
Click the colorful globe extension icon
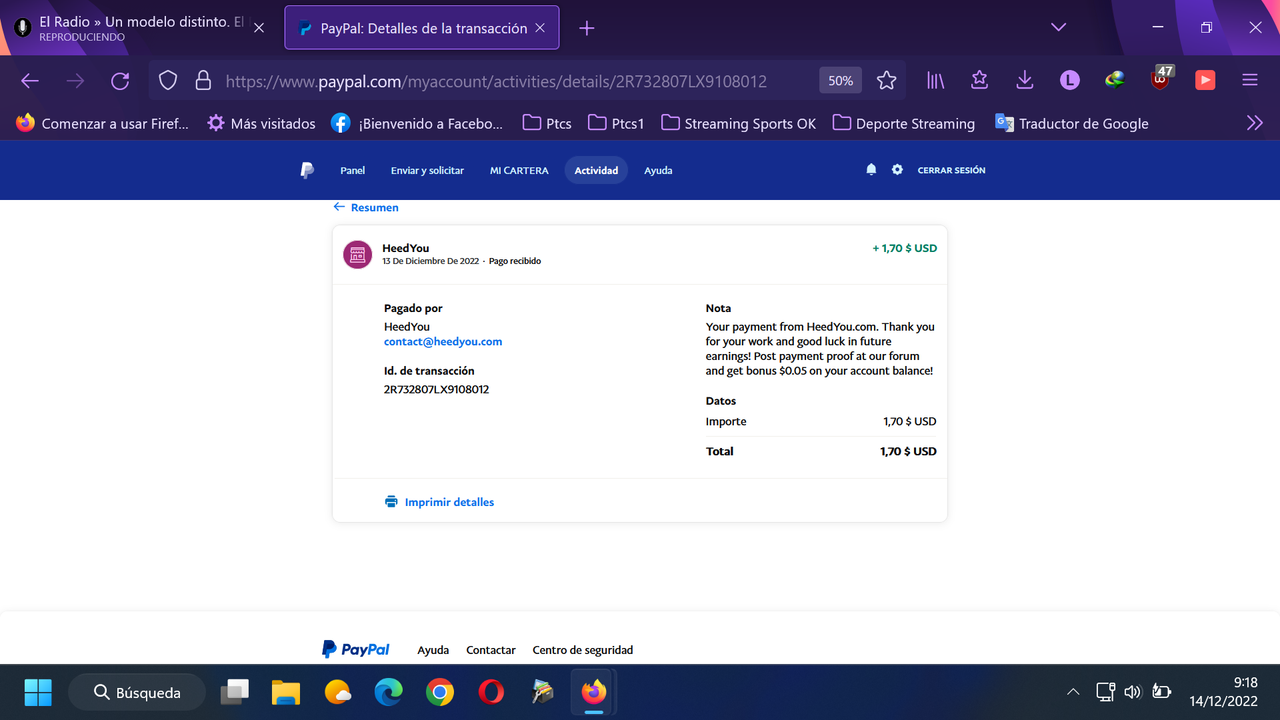coord(1115,81)
